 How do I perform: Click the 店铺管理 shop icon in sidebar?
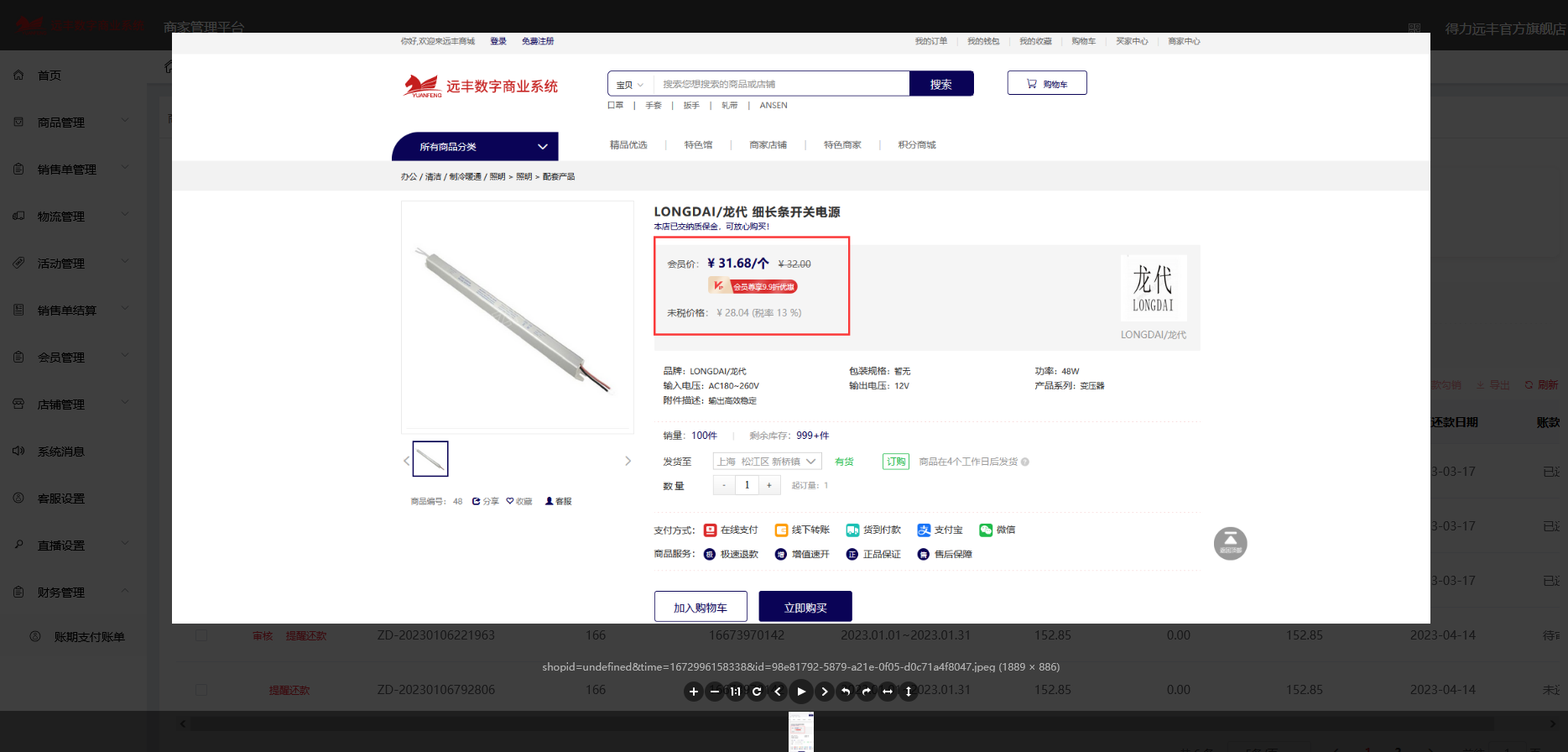point(18,404)
